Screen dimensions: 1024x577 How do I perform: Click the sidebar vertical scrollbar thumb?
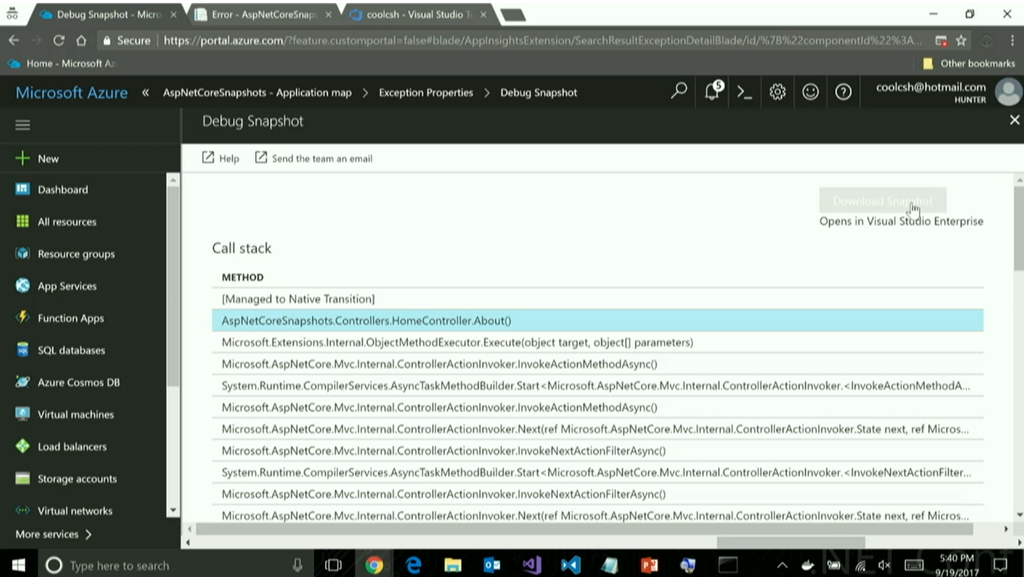click(x=173, y=286)
